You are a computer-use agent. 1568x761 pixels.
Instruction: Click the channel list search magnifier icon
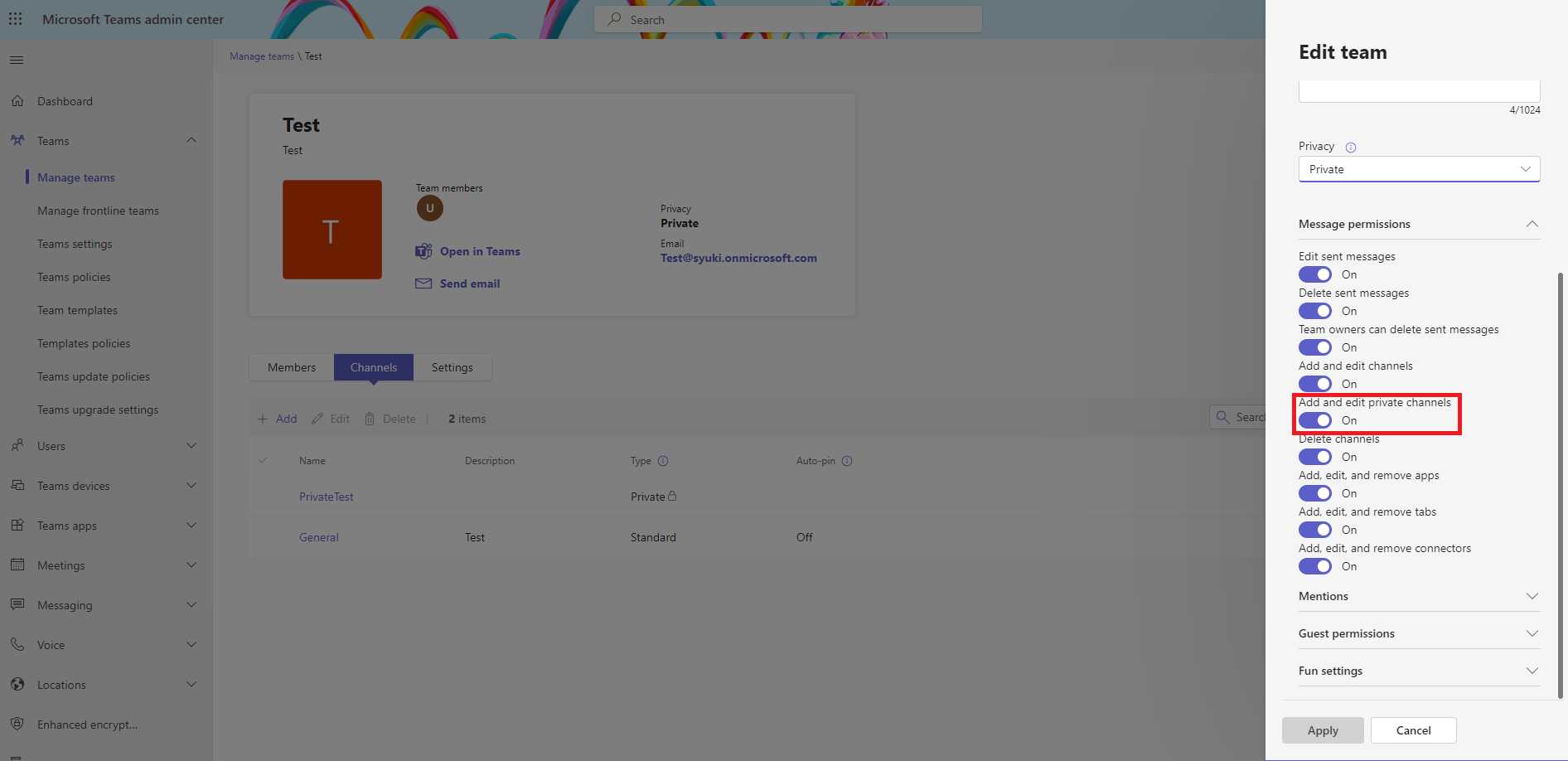click(1222, 417)
